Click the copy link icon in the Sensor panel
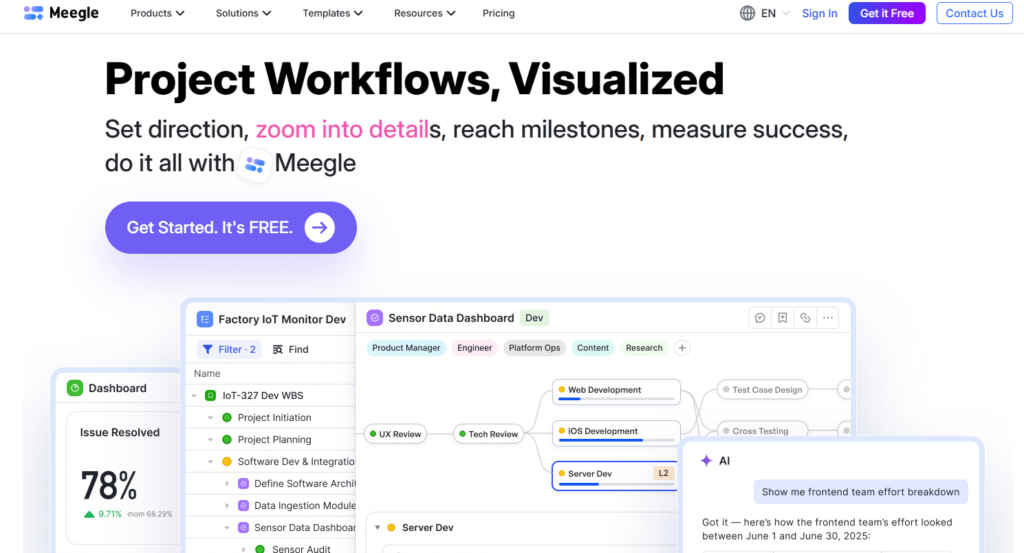Image resolution: width=1024 pixels, height=553 pixels. [x=805, y=318]
